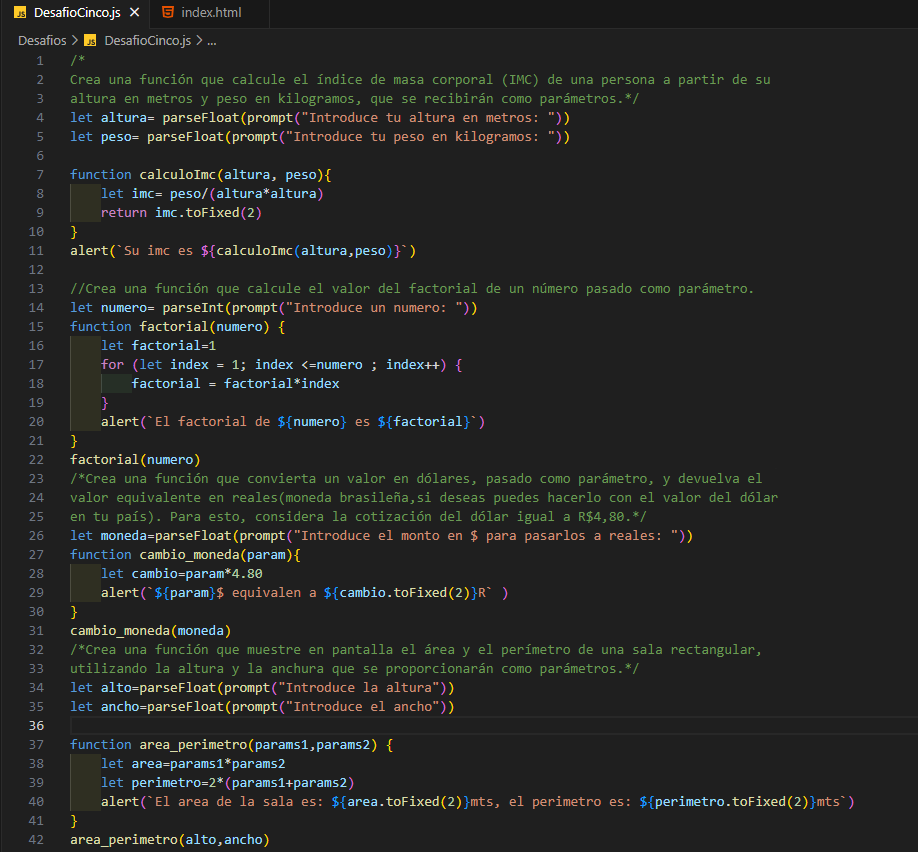Click the statement "let cambio=param*4.80"

181,574
